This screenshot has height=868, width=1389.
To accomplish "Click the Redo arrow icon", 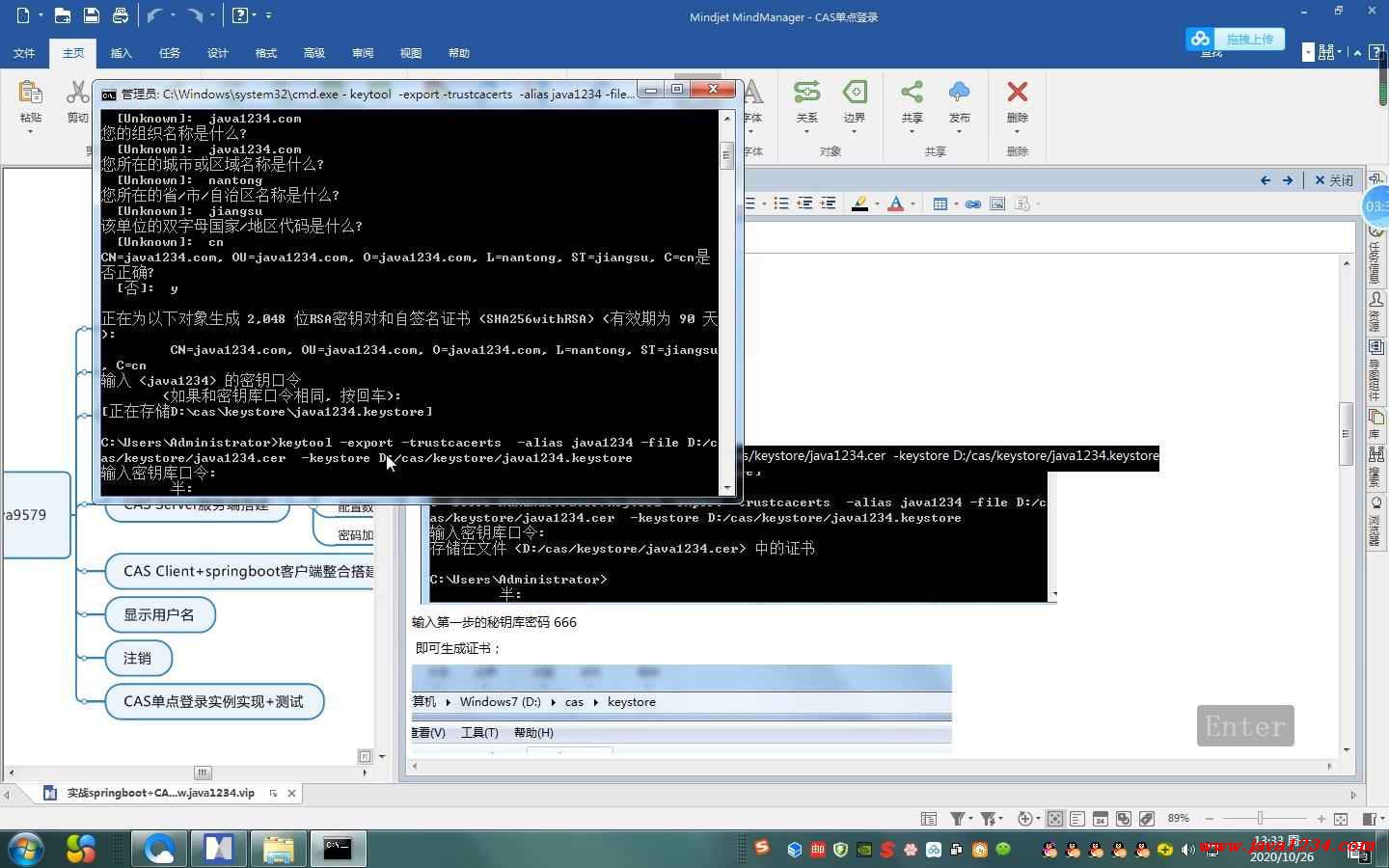I will tap(195, 15).
